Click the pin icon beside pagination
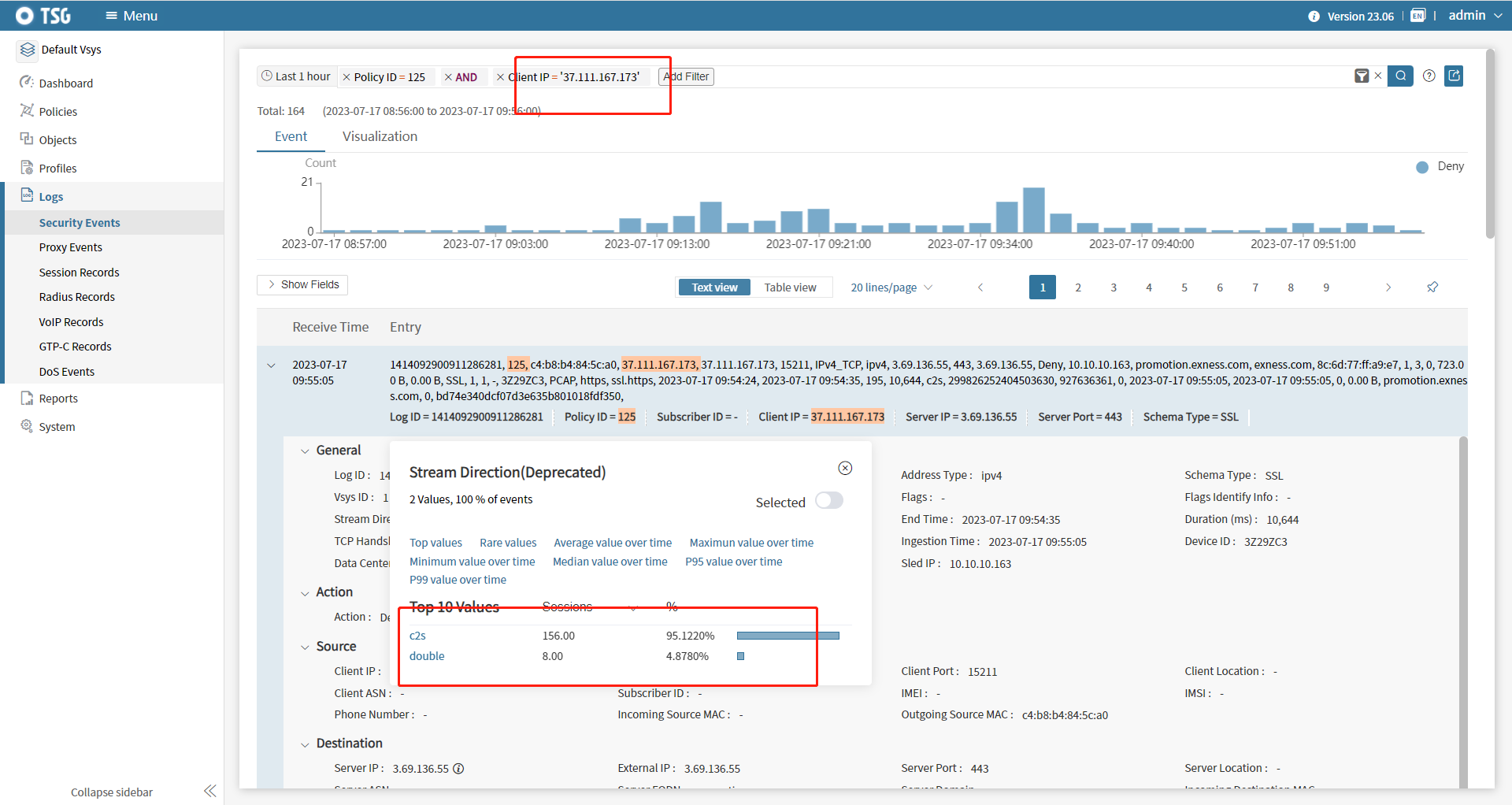This screenshot has width=1512, height=805. click(1432, 287)
